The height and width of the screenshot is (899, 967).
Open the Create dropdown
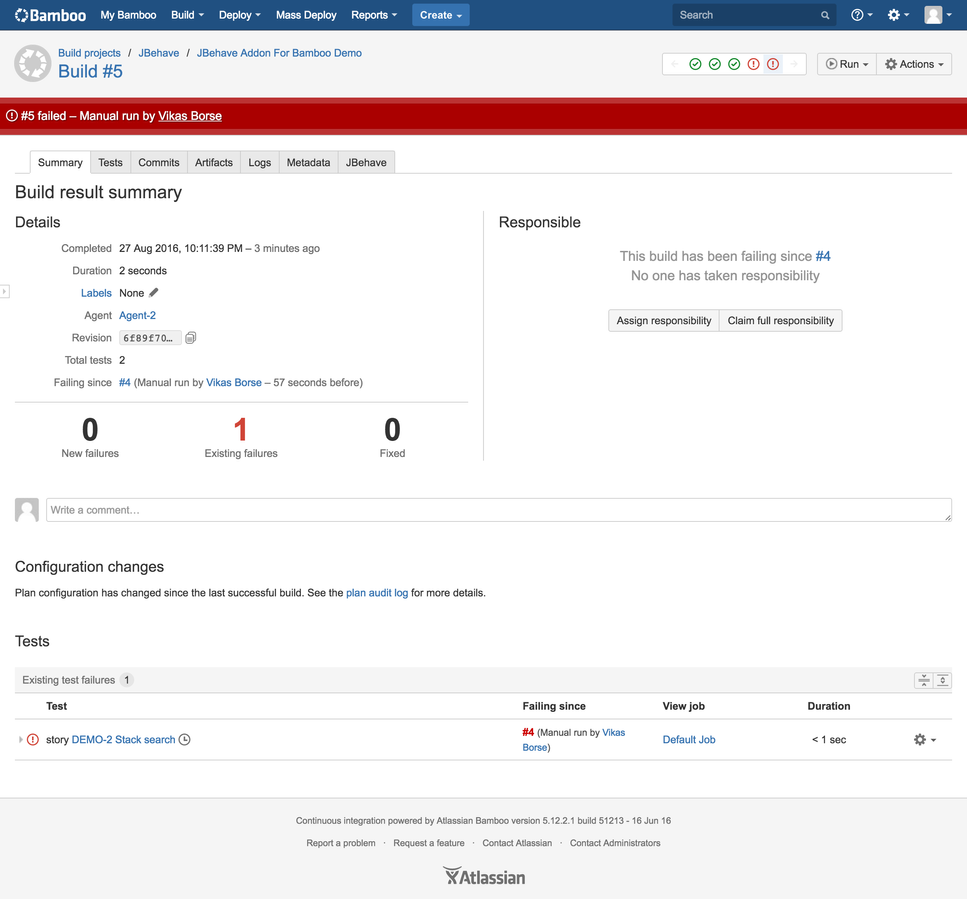pos(441,15)
